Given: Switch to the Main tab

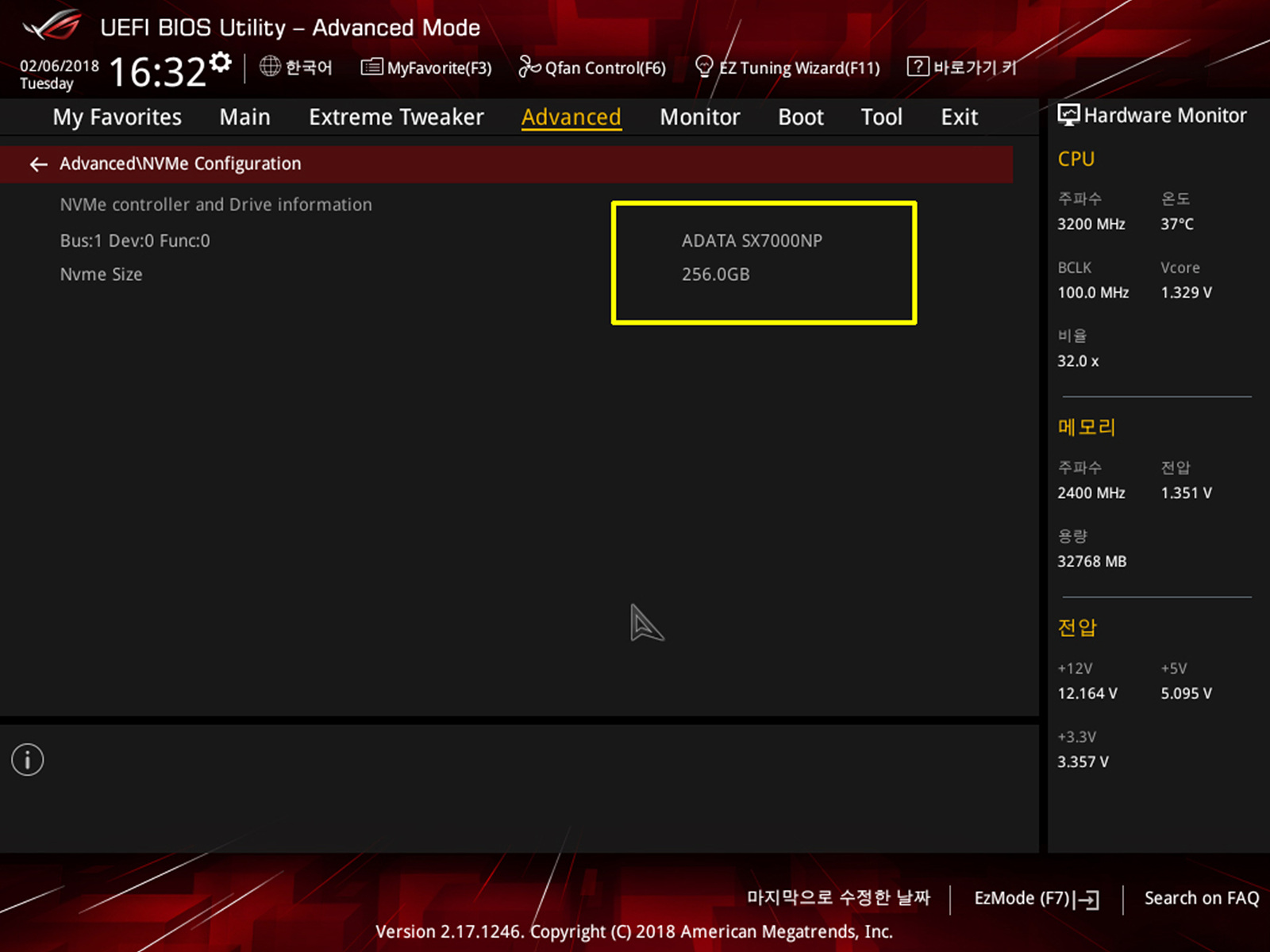Looking at the screenshot, I should (x=244, y=117).
